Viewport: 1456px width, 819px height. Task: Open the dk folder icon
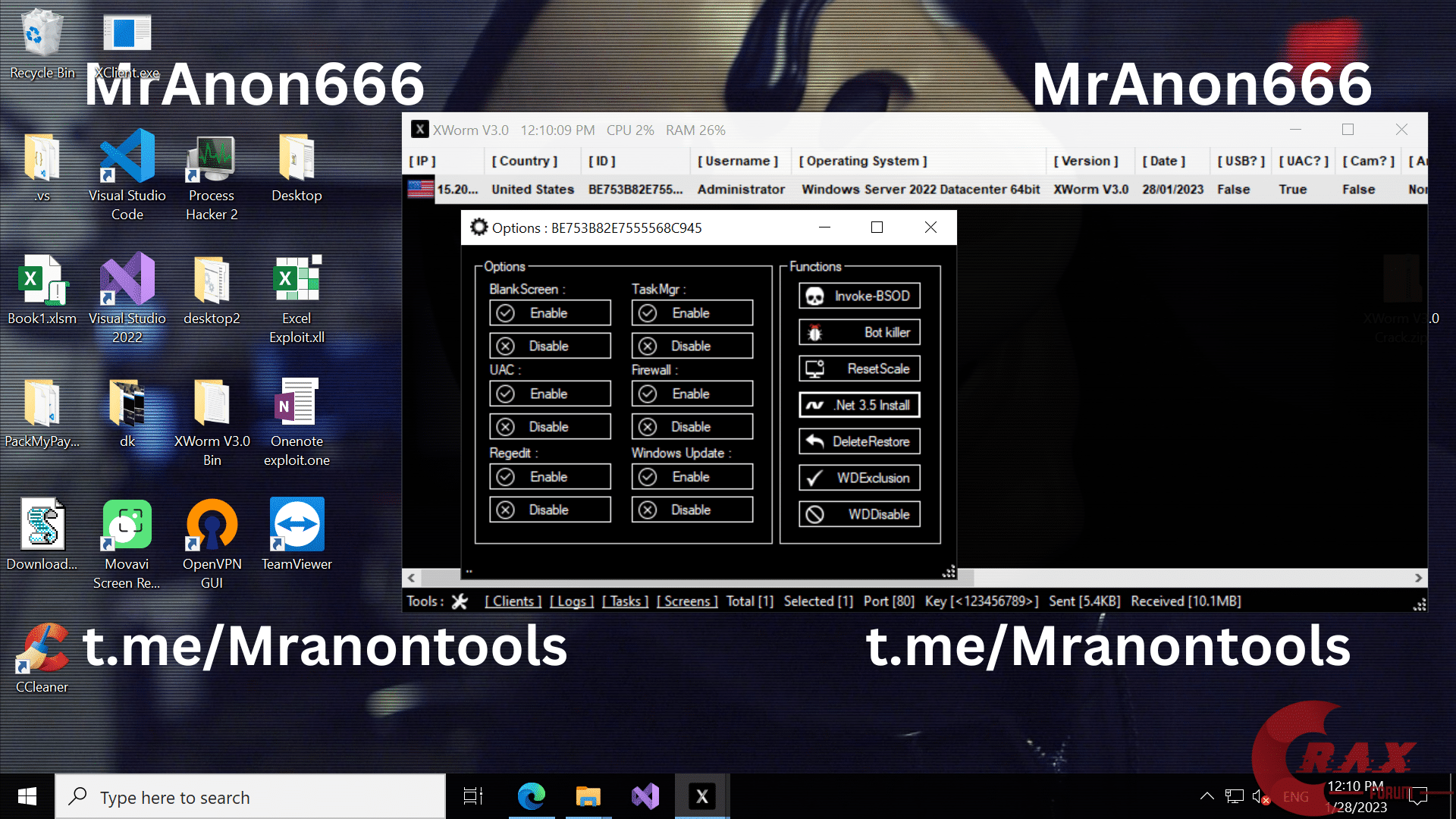(x=127, y=414)
